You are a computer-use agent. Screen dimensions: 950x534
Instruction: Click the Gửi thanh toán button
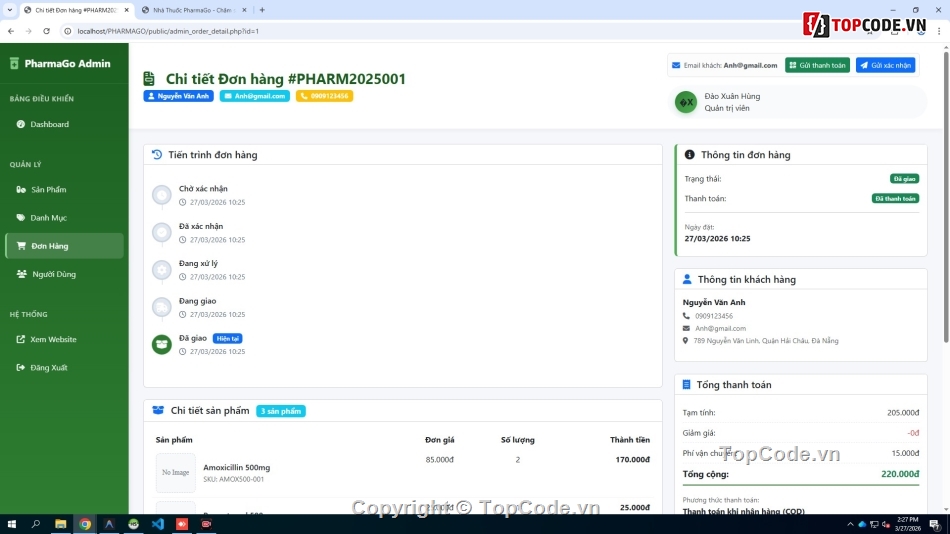tap(817, 65)
